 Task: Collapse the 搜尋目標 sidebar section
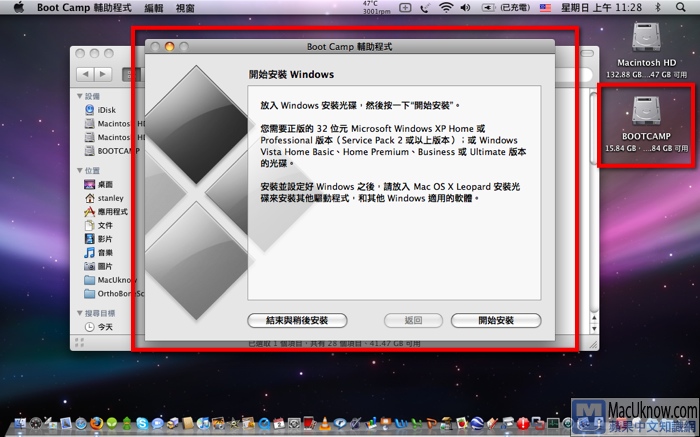coord(79,313)
